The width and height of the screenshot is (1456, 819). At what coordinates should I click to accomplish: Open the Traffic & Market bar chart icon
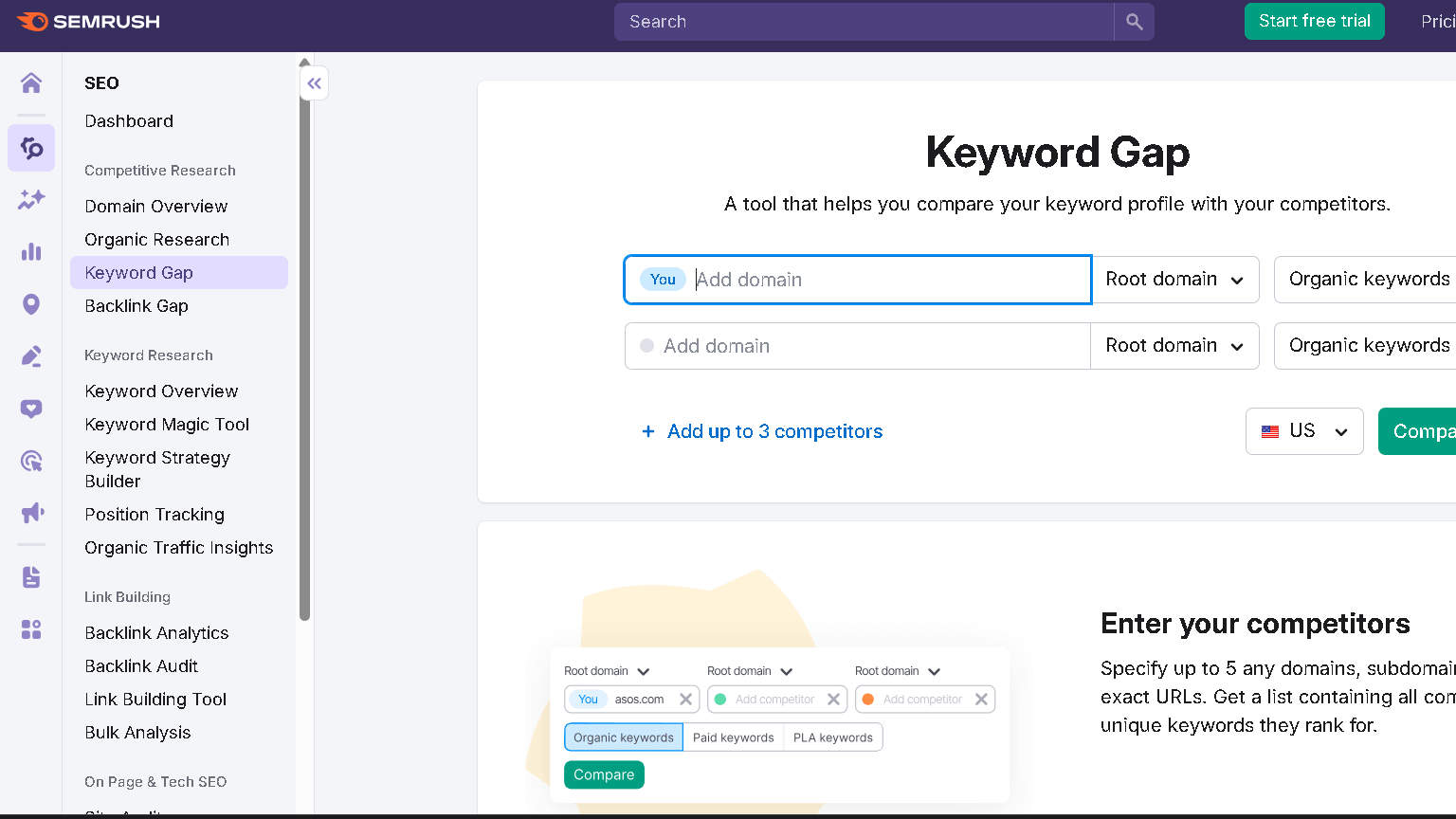[x=30, y=251]
